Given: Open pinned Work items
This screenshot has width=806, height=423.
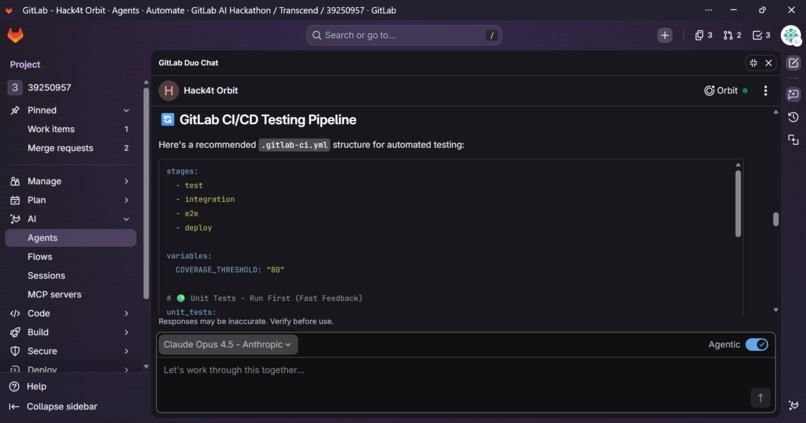Looking at the screenshot, I should pyautogui.click(x=70, y=129).
